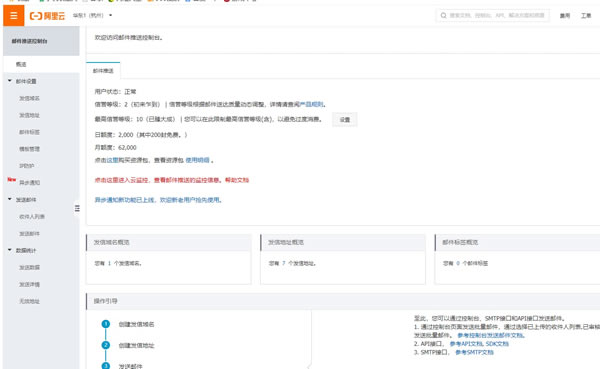Click step 2 circle 创建发信地址

pos(106,345)
